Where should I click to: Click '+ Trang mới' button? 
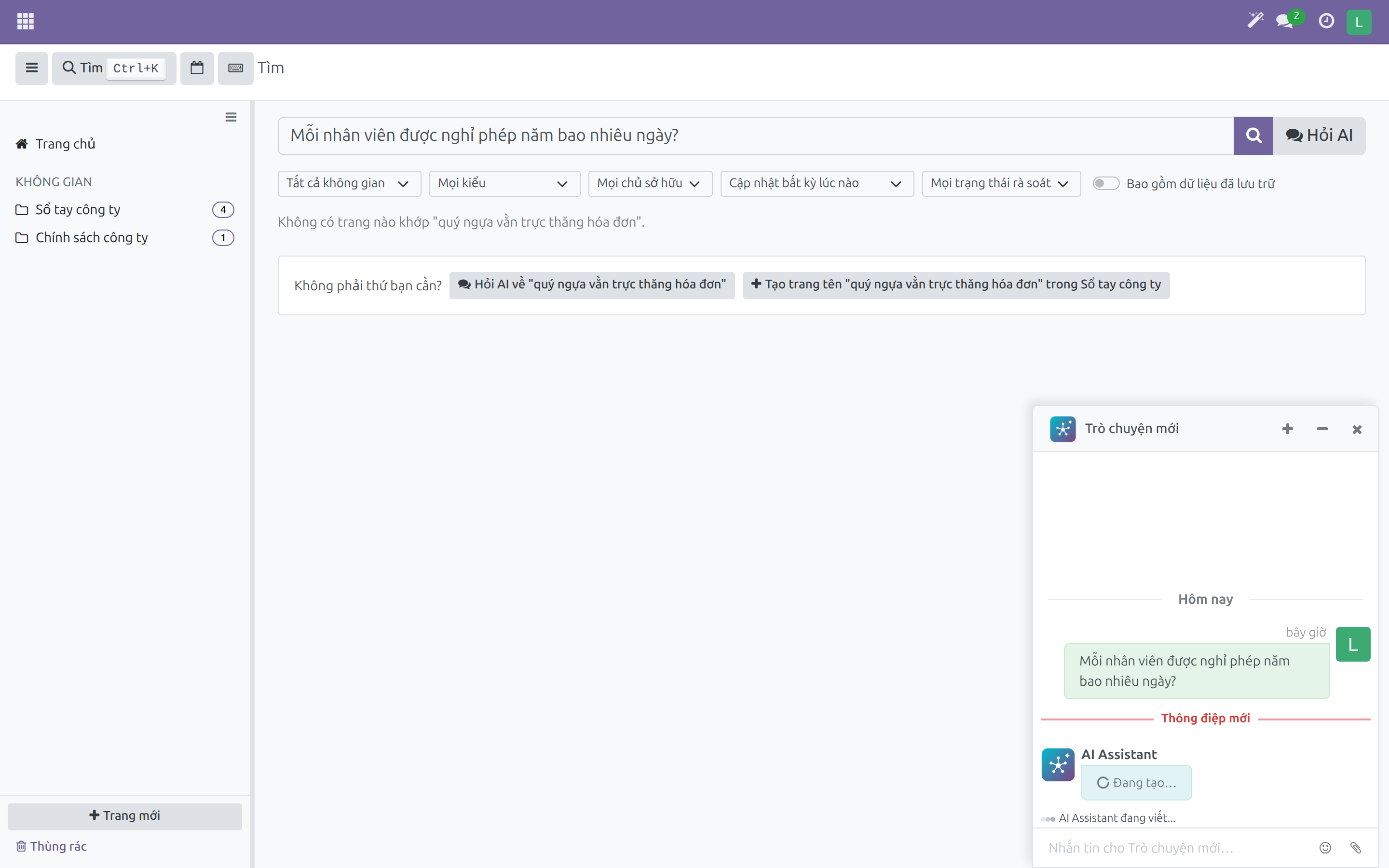tap(124, 816)
